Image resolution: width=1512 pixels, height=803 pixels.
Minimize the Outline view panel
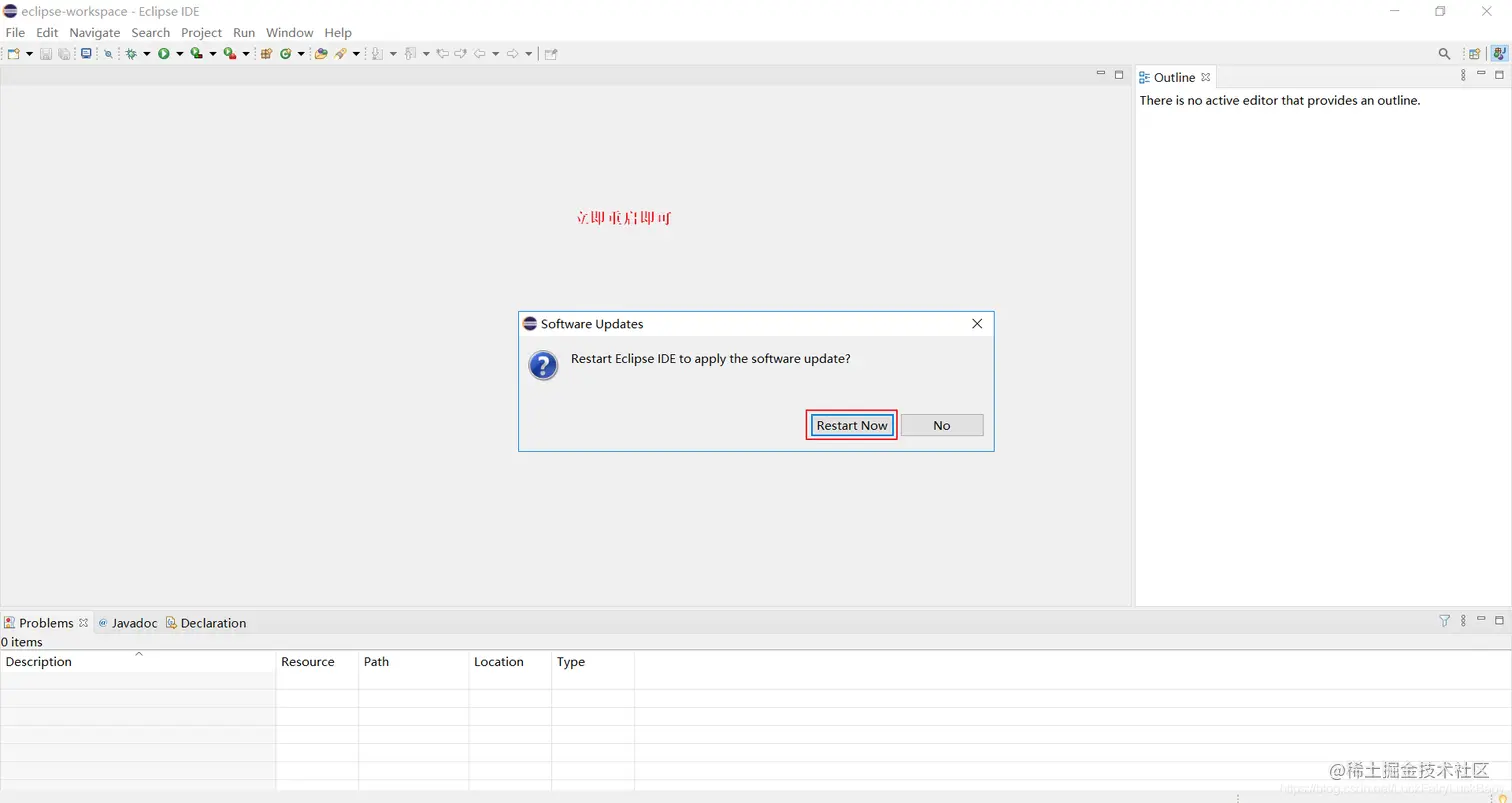coord(1481,74)
